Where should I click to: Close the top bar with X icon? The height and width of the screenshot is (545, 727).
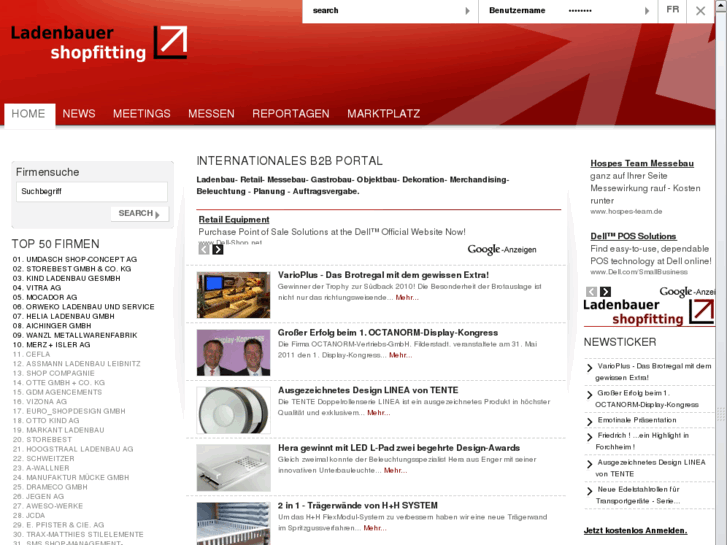(700, 11)
